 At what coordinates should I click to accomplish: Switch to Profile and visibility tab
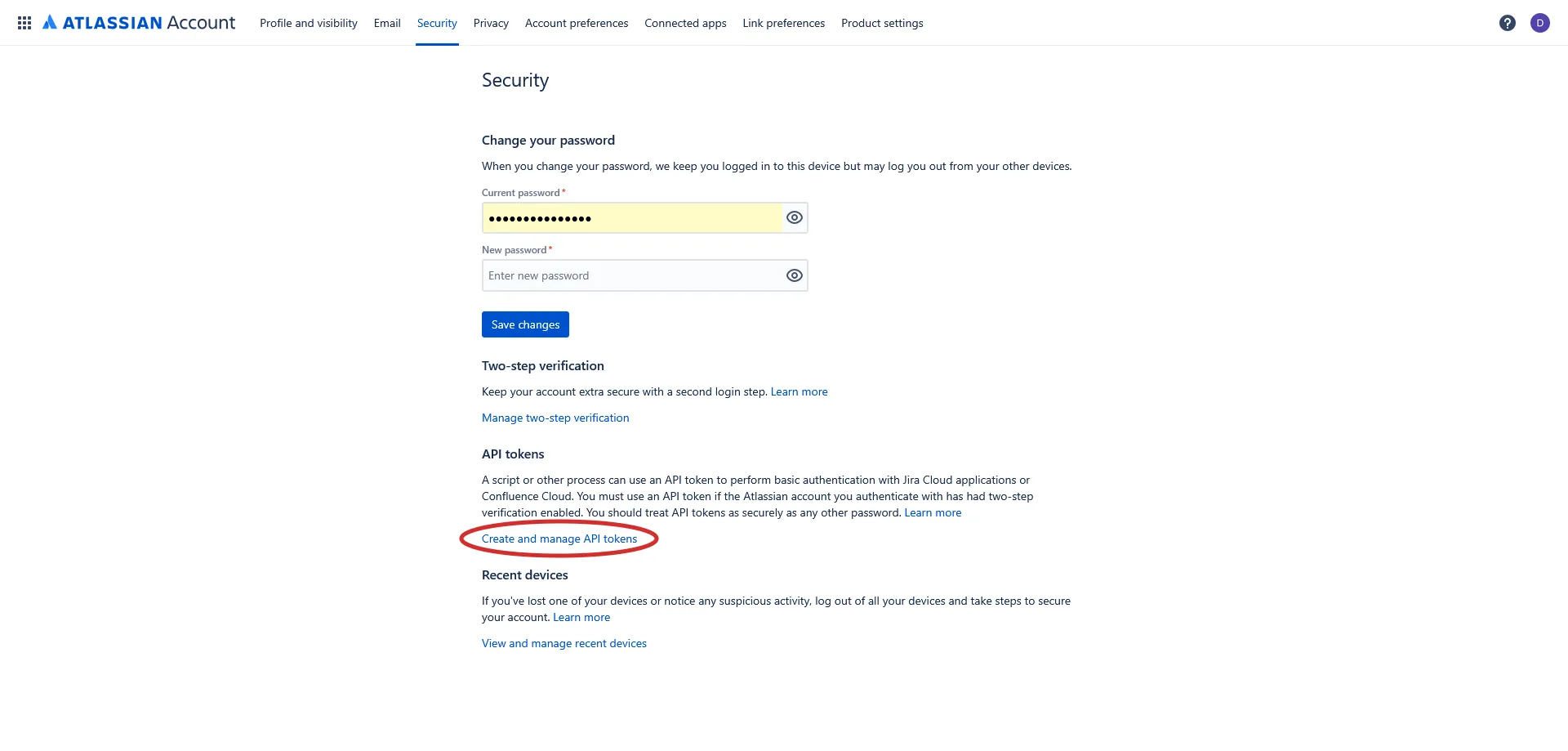(x=309, y=23)
